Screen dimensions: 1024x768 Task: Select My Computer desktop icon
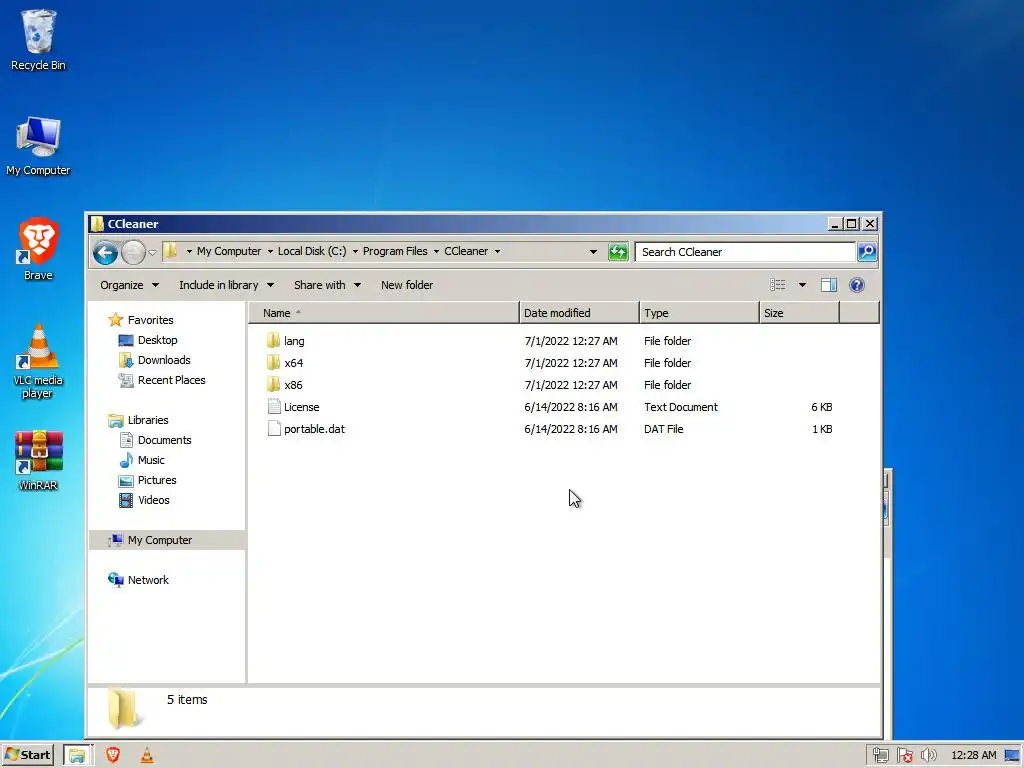[x=38, y=146]
